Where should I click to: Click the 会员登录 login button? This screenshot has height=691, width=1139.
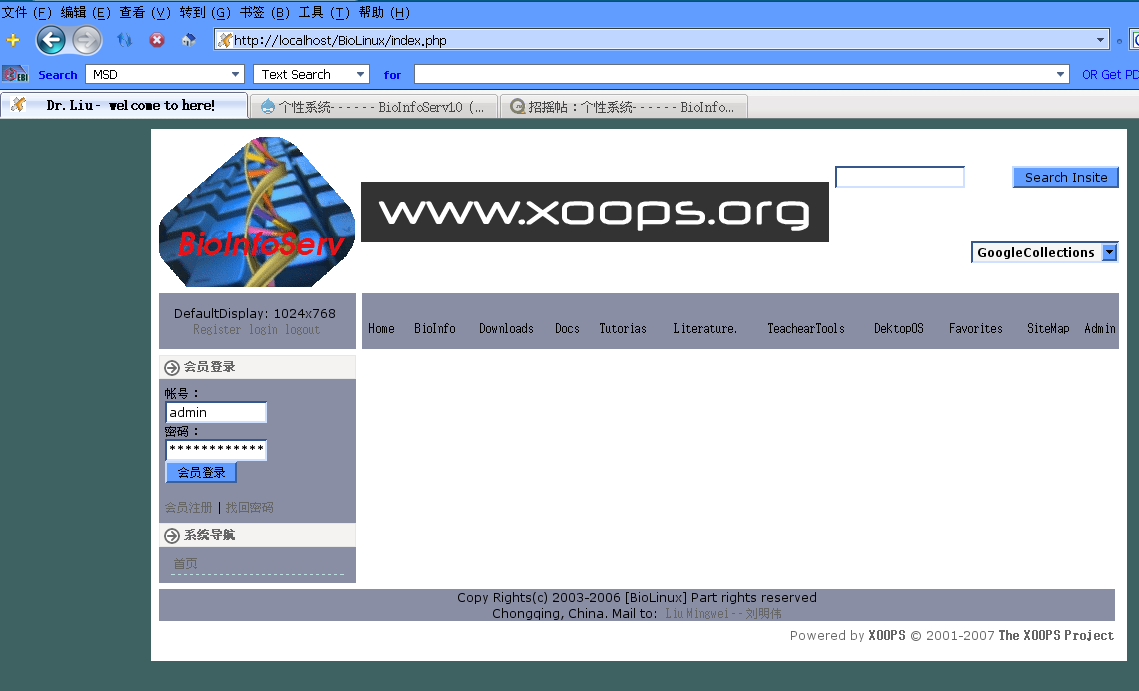point(201,472)
